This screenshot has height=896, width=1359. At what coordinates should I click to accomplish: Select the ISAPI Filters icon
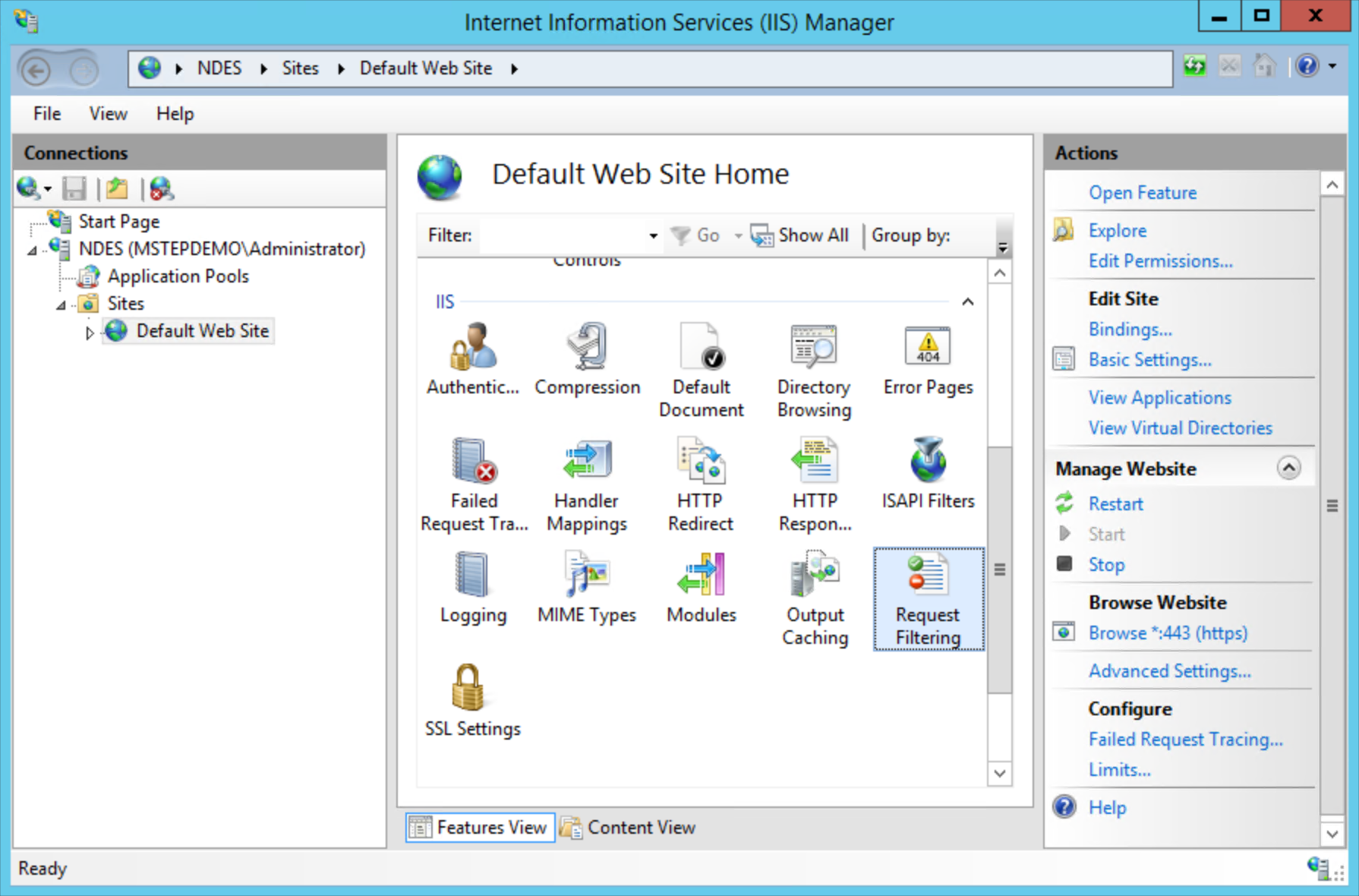(x=928, y=473)
